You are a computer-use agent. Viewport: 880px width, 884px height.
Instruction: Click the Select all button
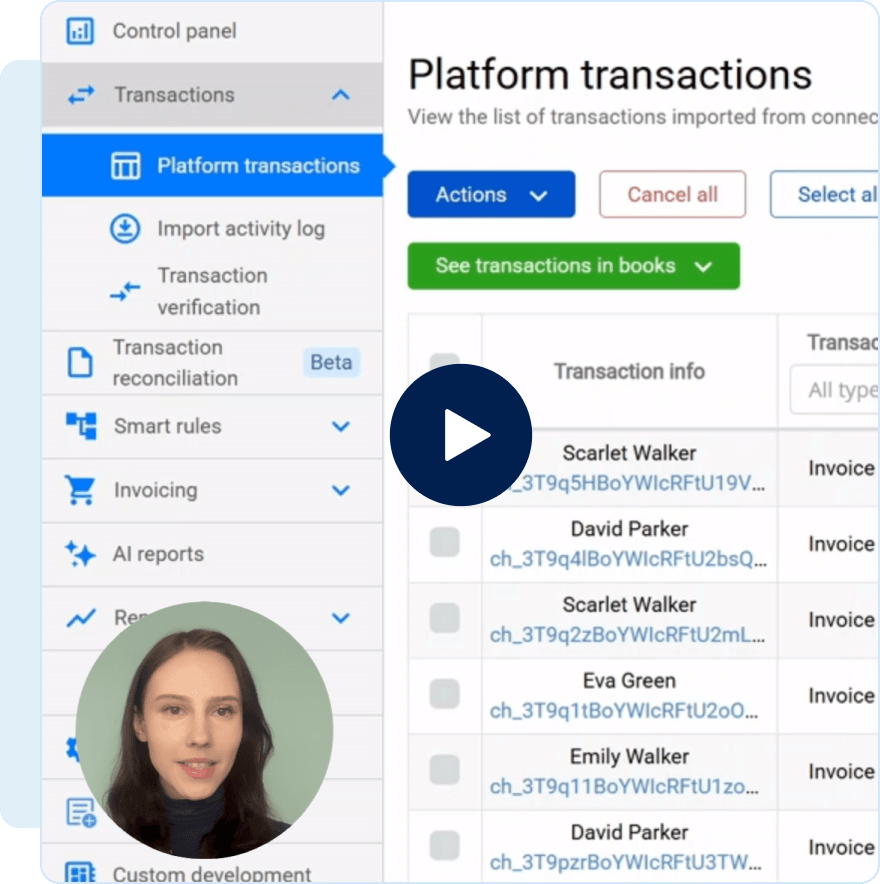[x=825, y=195]
